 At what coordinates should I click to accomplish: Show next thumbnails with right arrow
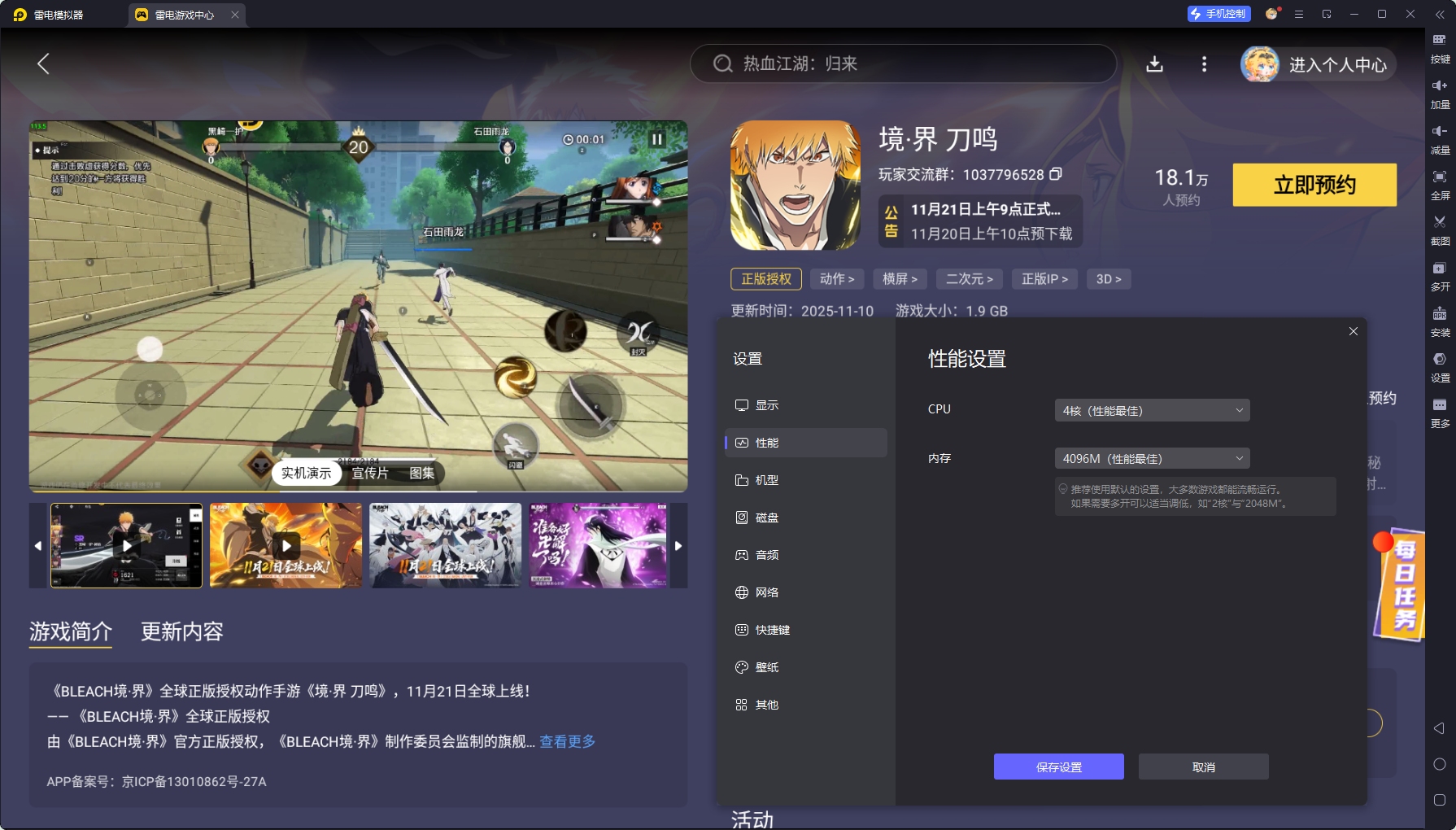click(678, 545)
